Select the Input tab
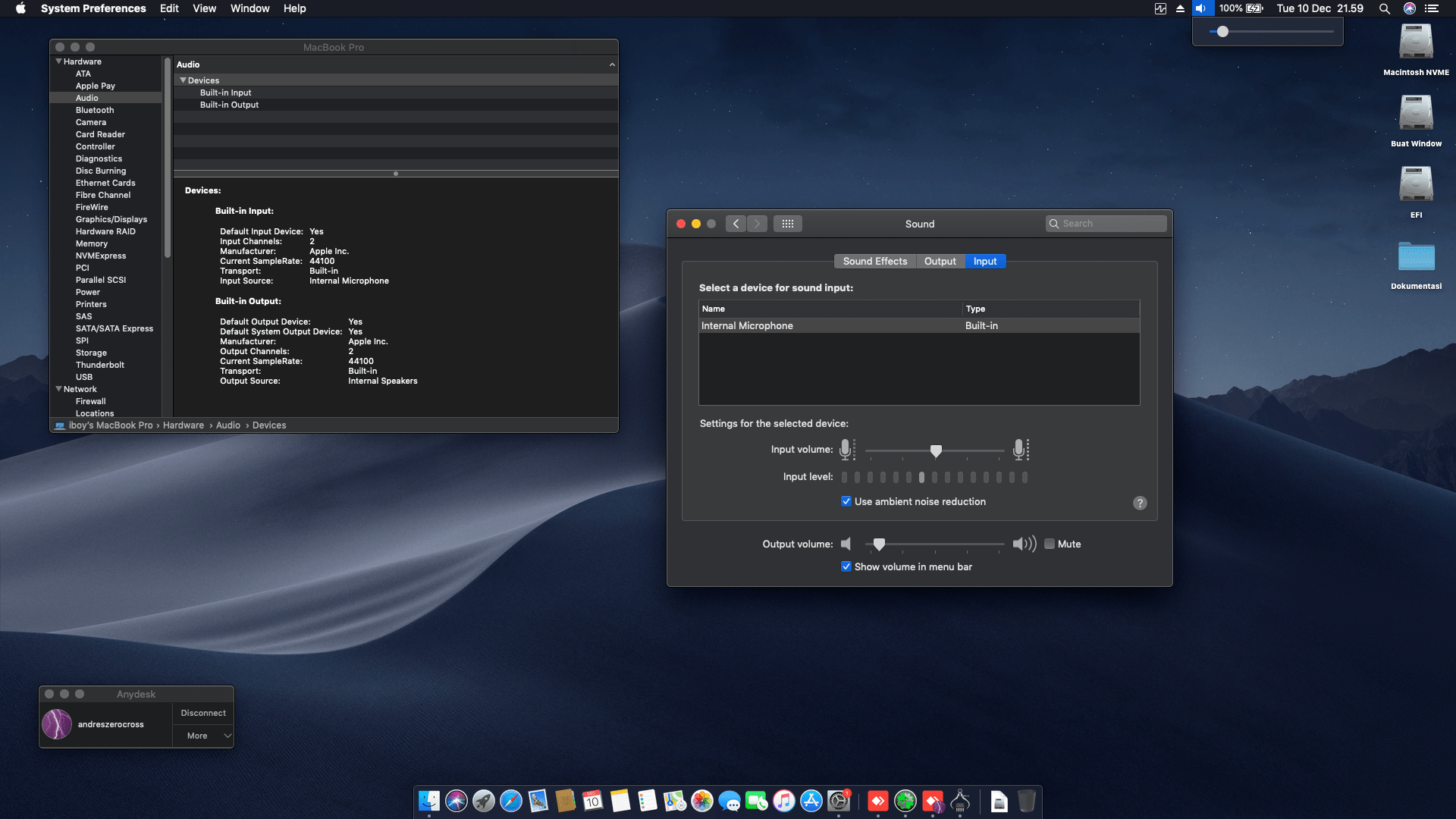This screenshot has height=819, width=1456. [x=985, y=261]
